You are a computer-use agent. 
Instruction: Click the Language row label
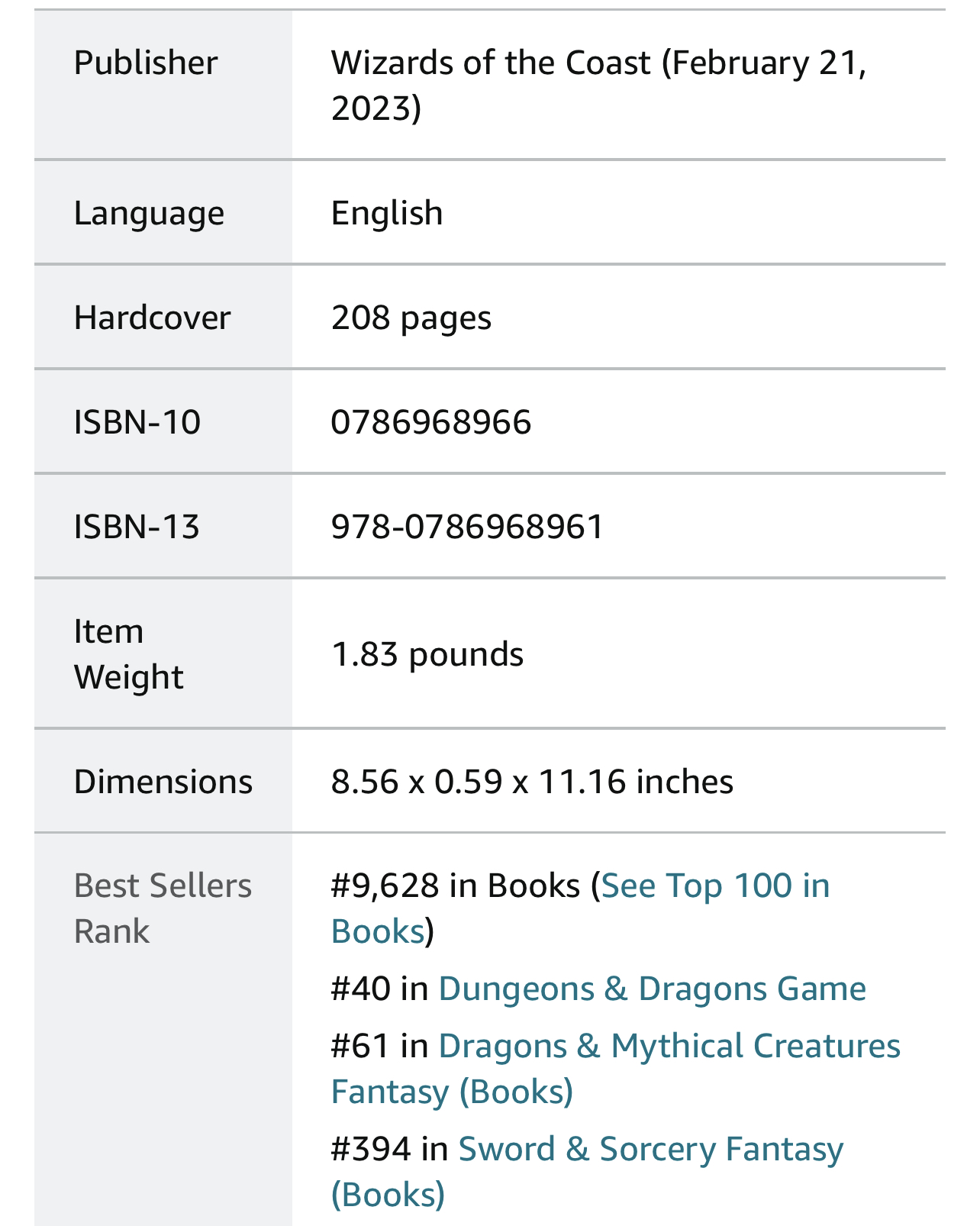[x=149, y=213]
